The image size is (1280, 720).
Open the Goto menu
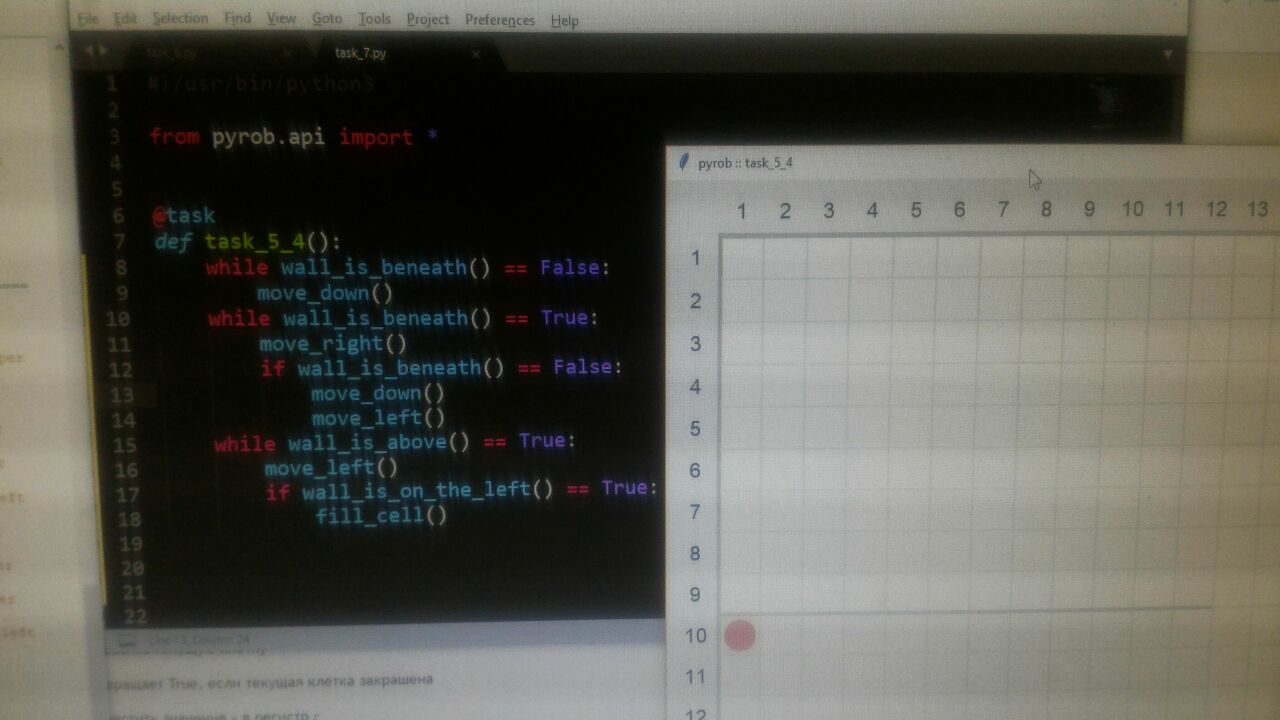pyautogui.click(x=327, y=19)
